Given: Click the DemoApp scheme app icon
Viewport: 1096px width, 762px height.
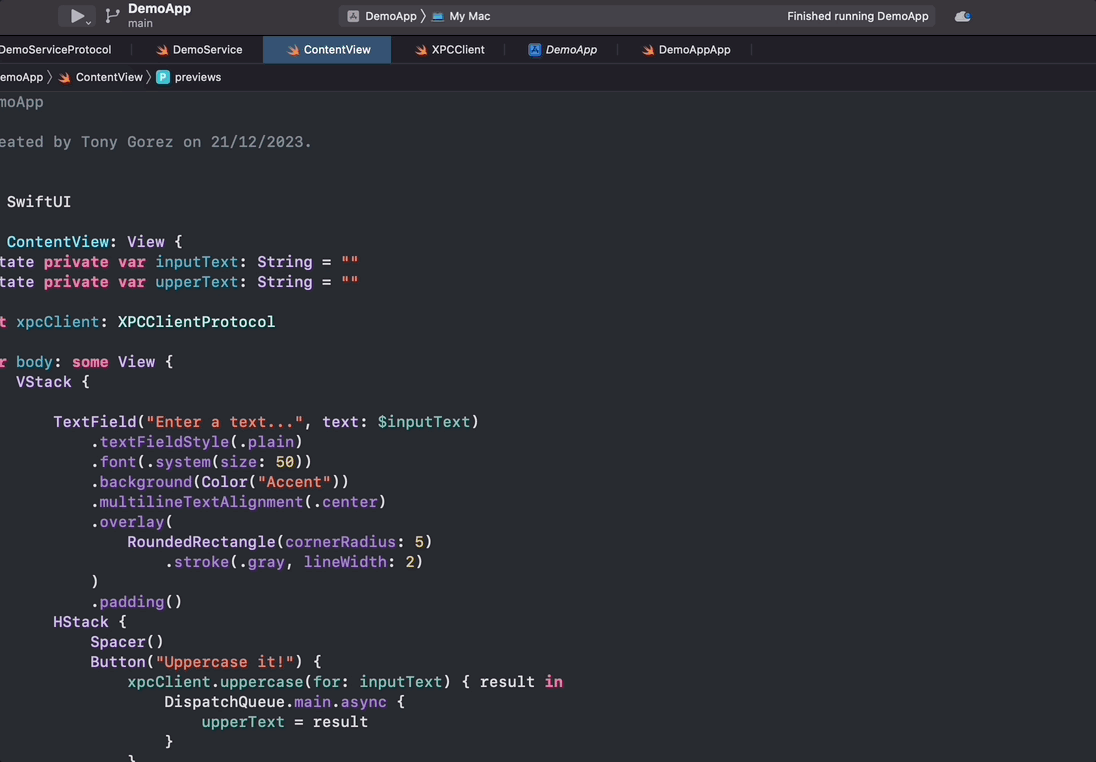Looking at the screenshot, I should pos(353,16).
